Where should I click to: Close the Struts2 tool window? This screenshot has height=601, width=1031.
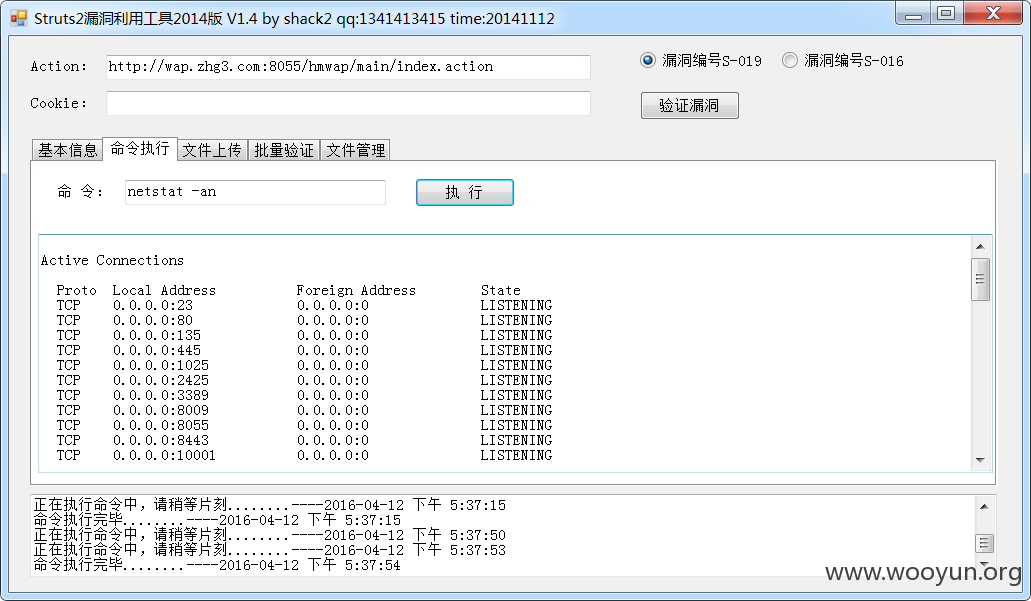point(993,14)
